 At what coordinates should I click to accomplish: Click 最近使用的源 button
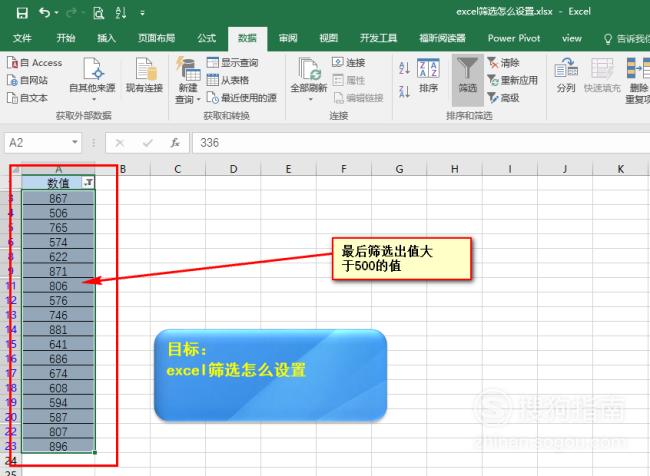pos(242,98)
